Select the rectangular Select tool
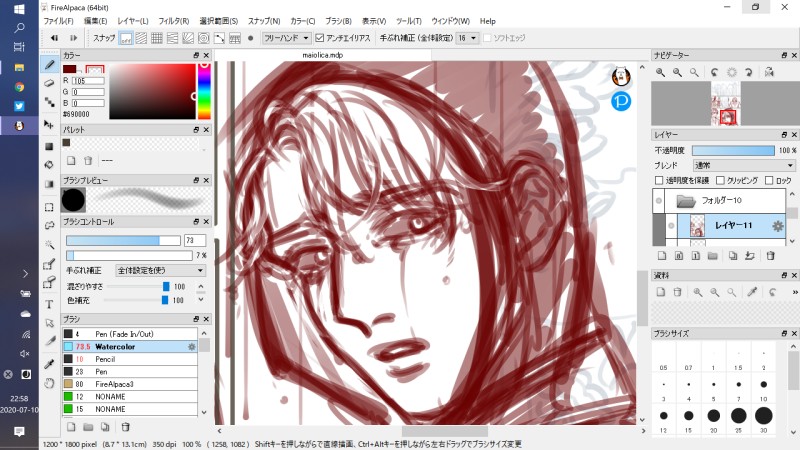The image size is (800, 450). click(x=49, y=207)
